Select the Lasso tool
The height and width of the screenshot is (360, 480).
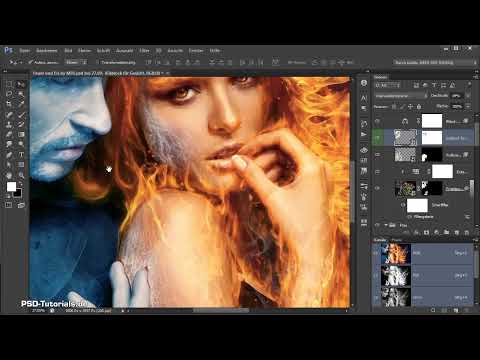tap(9, 94)
